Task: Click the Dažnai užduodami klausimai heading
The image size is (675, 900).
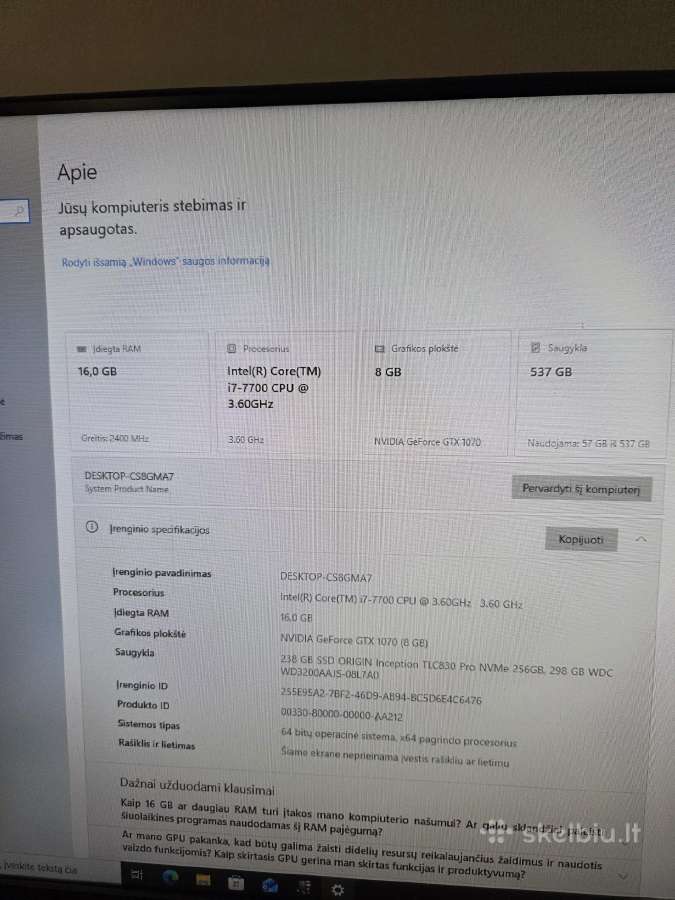Action: [x=197, y=786]
